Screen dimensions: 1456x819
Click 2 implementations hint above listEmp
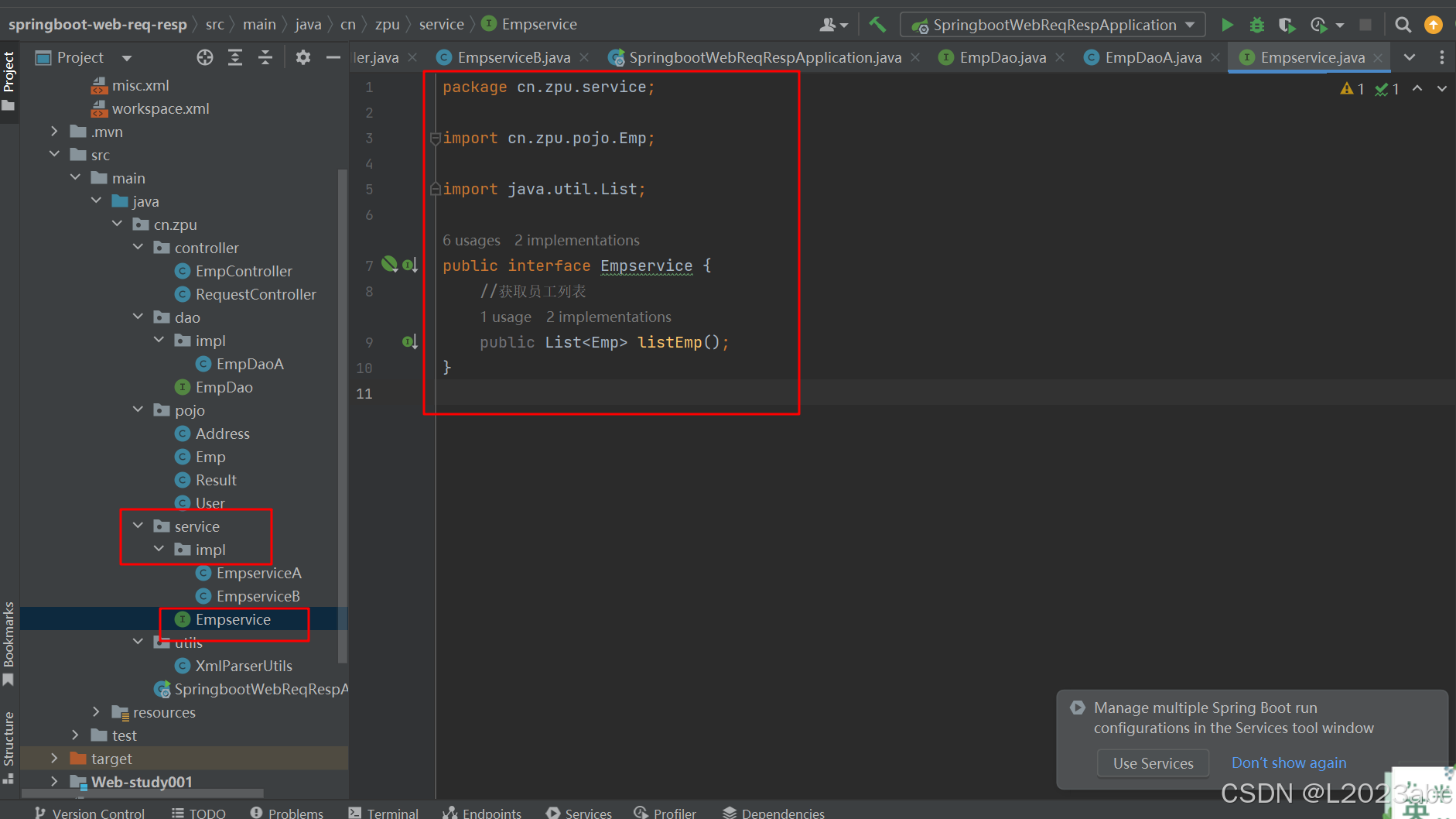pyautogui.click(x=608, y=317)
